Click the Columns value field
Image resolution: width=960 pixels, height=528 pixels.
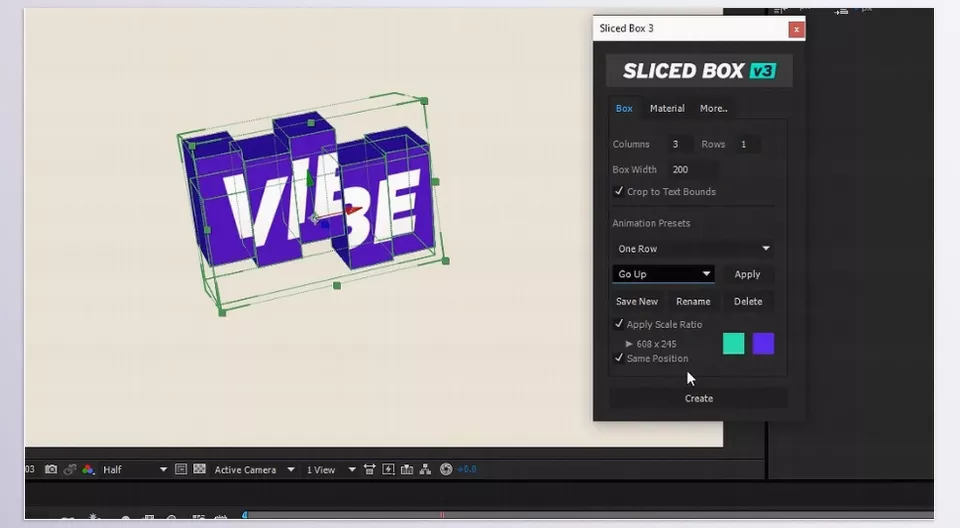(x=679, y=144)
